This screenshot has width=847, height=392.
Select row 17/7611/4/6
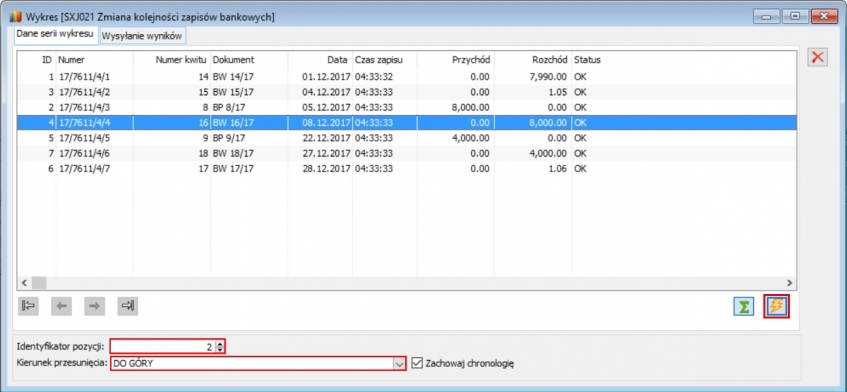[407, 153]
